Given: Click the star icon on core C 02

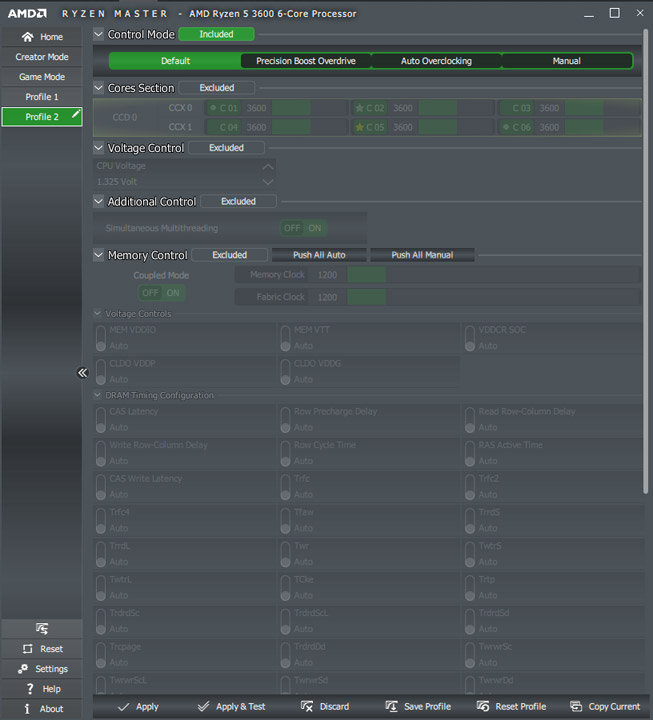Looking at the screenshot, I should 360,108.
